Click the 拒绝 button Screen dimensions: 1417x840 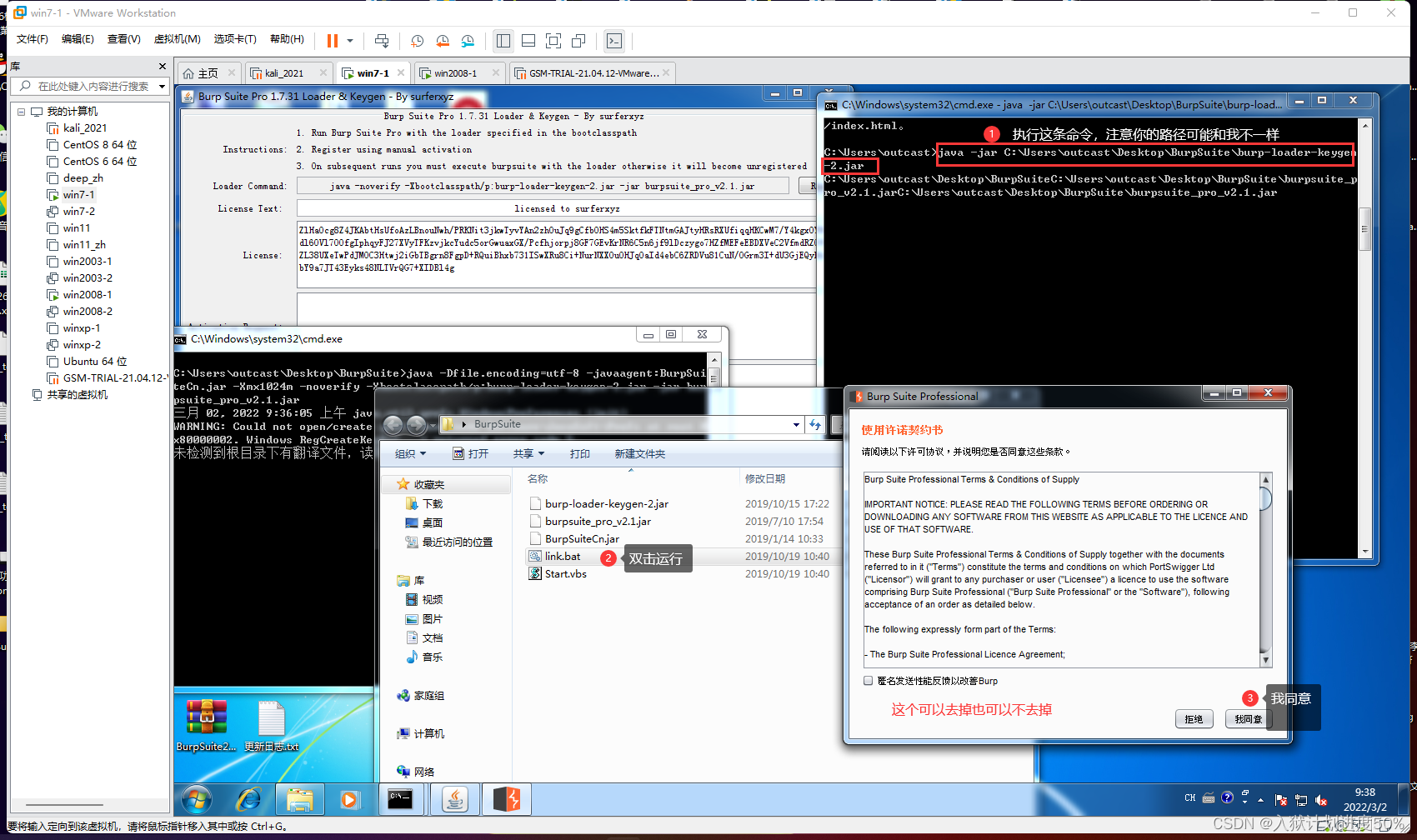point(1194,719)
